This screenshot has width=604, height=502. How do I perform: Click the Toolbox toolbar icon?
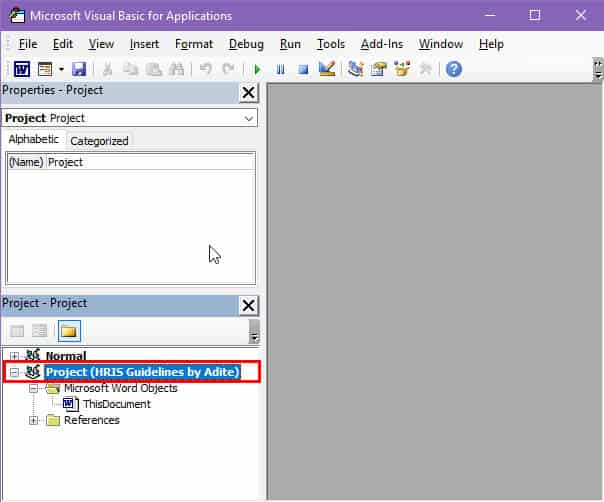(425, 69)
